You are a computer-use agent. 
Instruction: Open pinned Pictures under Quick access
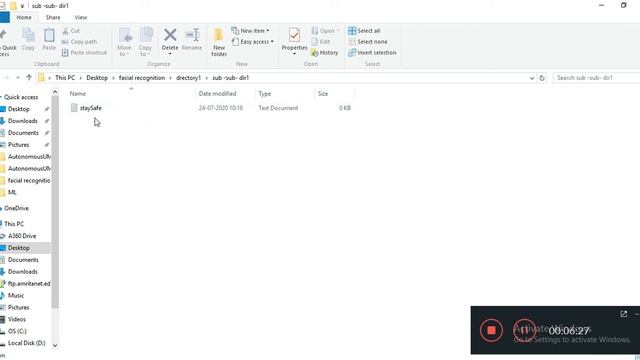[18, 144]
